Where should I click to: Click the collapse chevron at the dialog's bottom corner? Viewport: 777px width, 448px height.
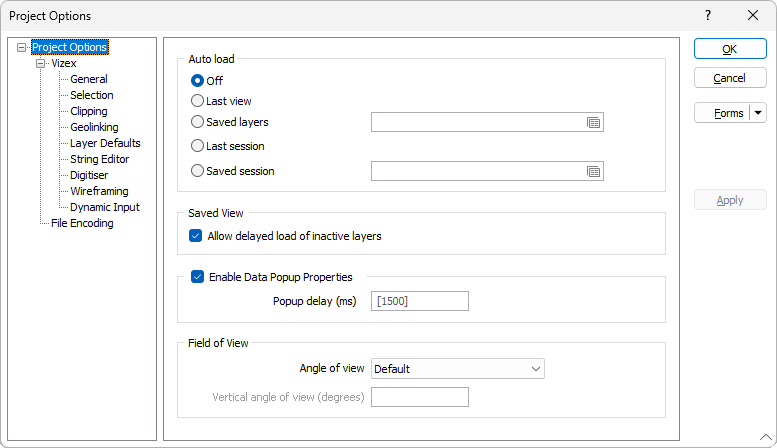click(766, 437)
